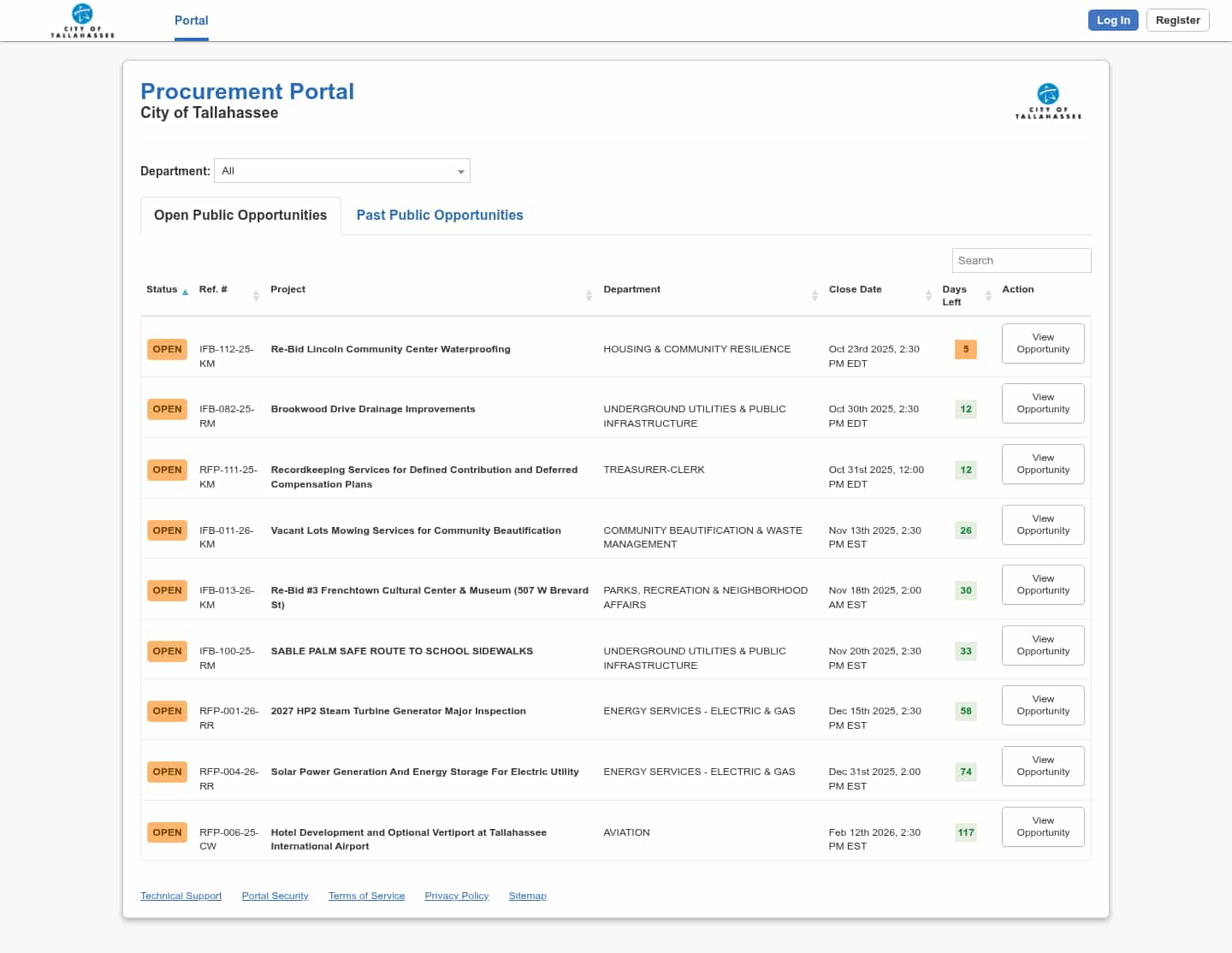Open the Portal navigation item
The height and width of the screenshot is (953, 1232).
191,21
